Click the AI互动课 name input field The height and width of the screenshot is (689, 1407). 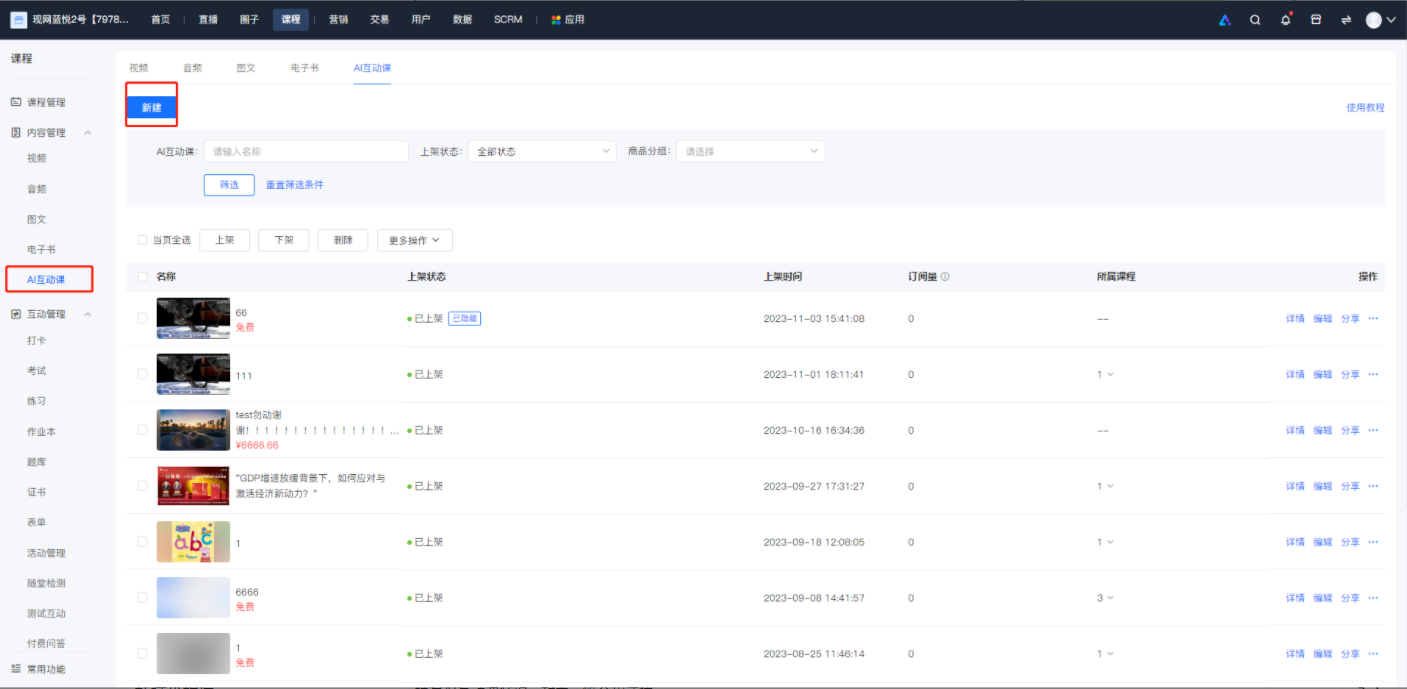pyautogui.click(x=305, y=150)
